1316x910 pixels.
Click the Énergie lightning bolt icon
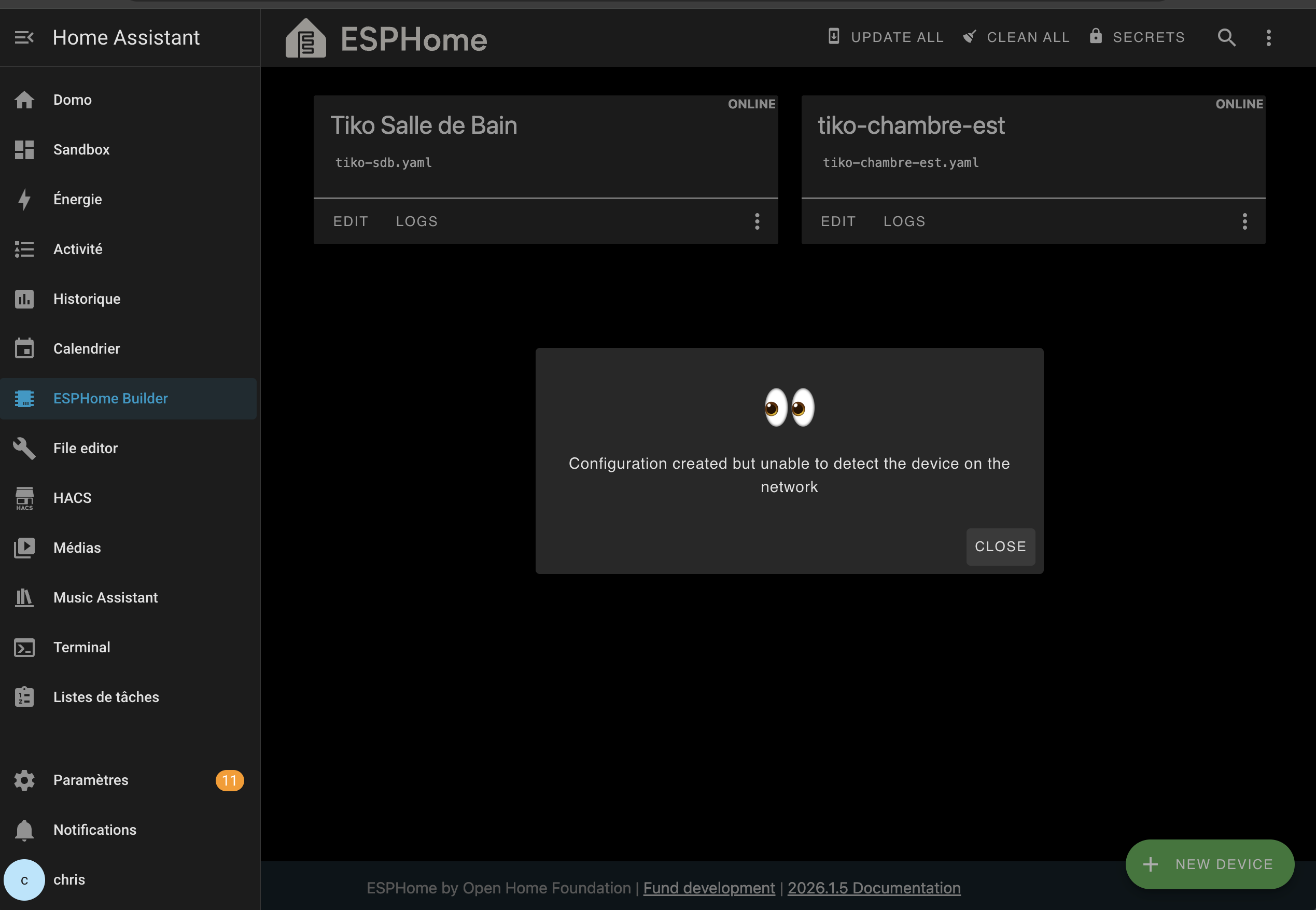24,200
